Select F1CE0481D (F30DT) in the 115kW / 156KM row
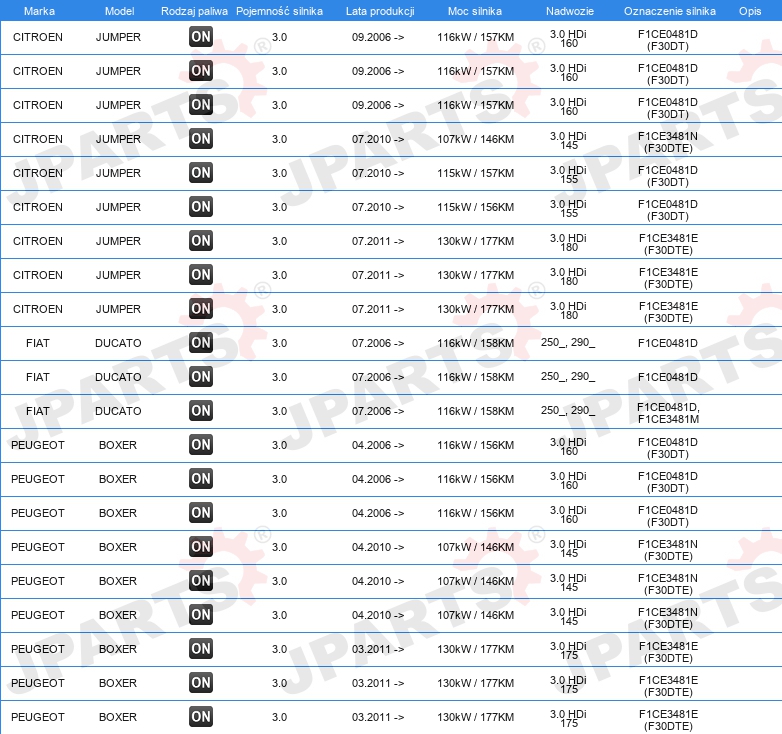782x734 pixels. [668, 210]
